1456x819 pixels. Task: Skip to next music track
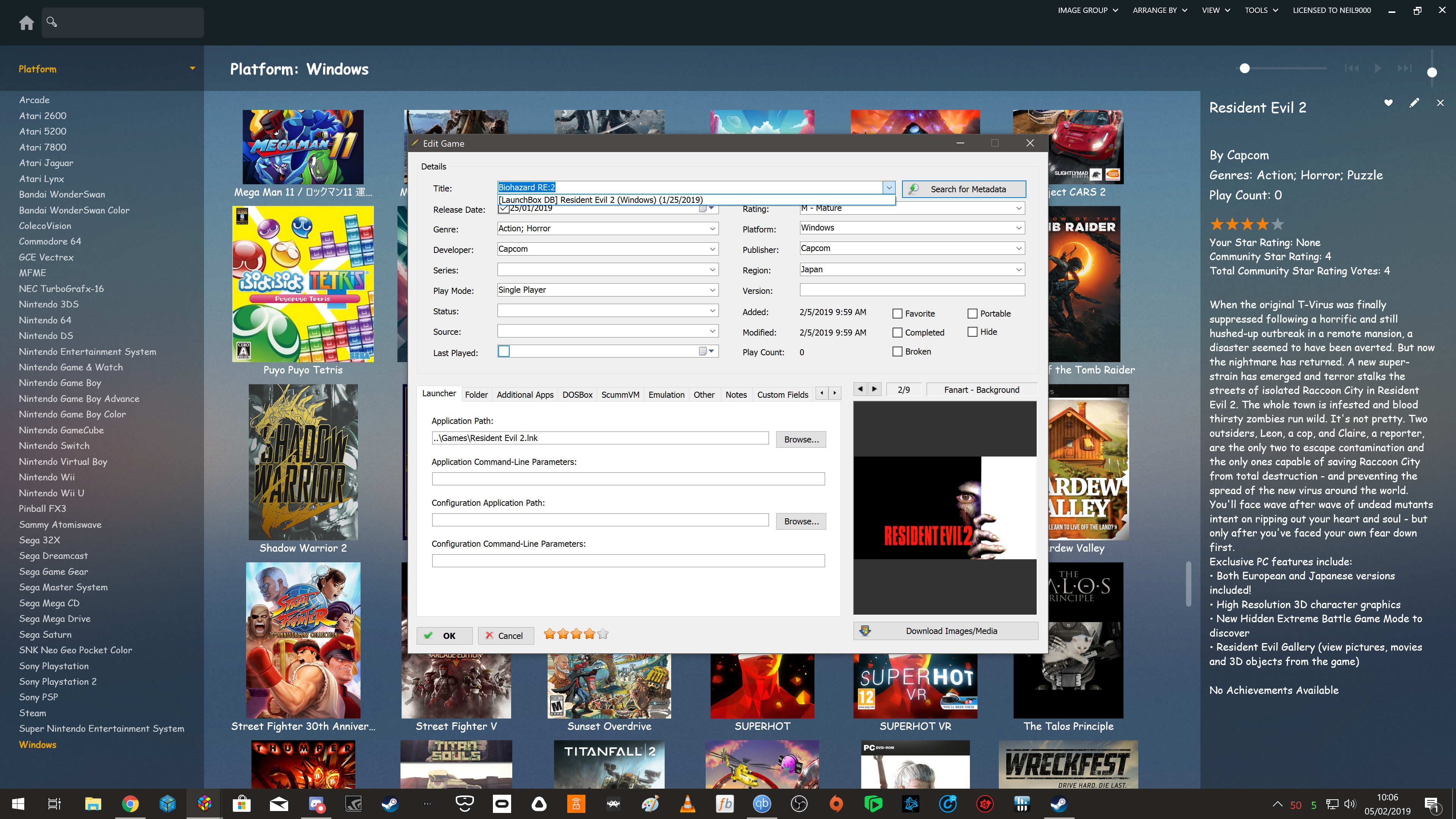[x=1404, y=68]
